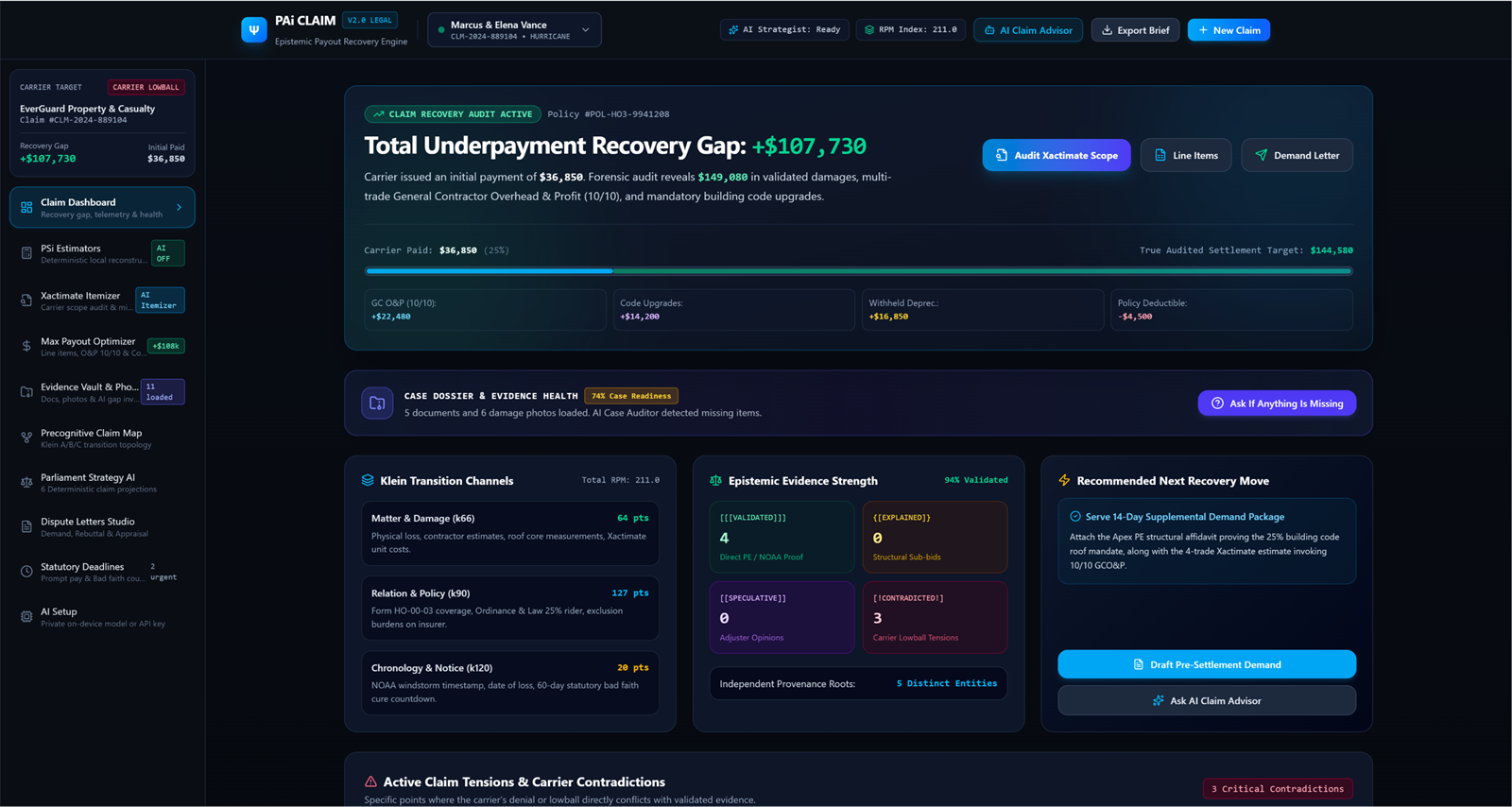Click the CONTRADICTED evidence tile
This screenshot has height=807, width=1512.
point(935,617)
